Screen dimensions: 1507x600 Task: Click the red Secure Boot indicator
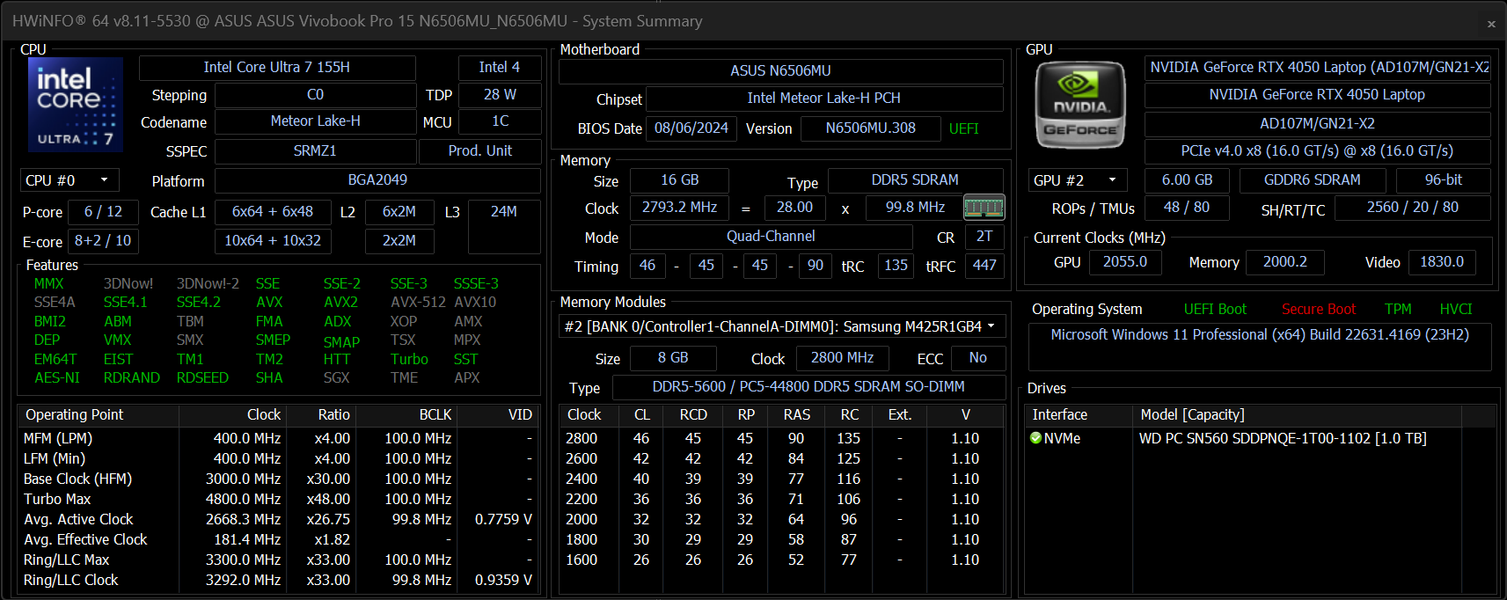[x=1319, y=309]
